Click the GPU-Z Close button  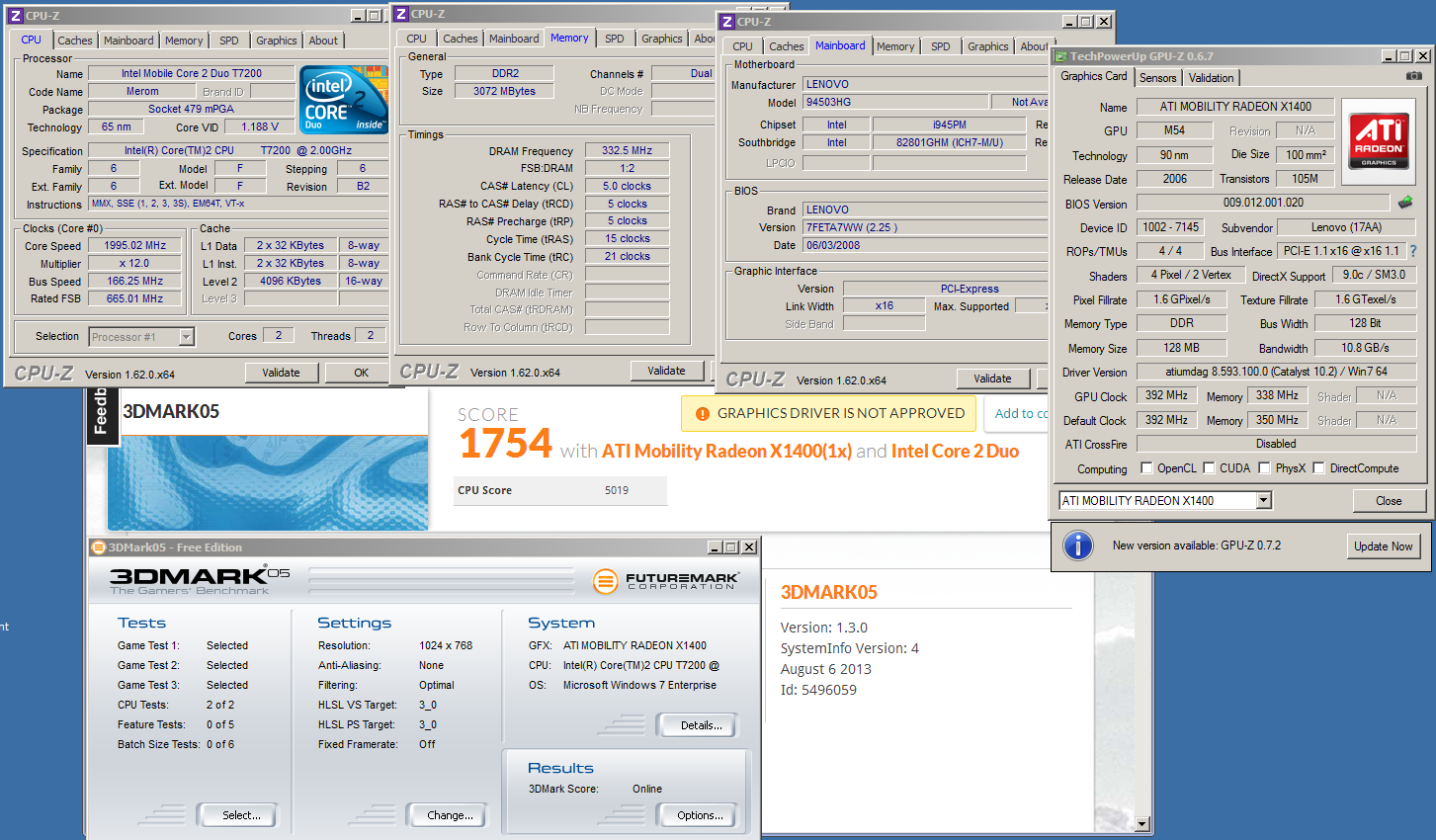pyautogui.click(x=1389, y=501)
